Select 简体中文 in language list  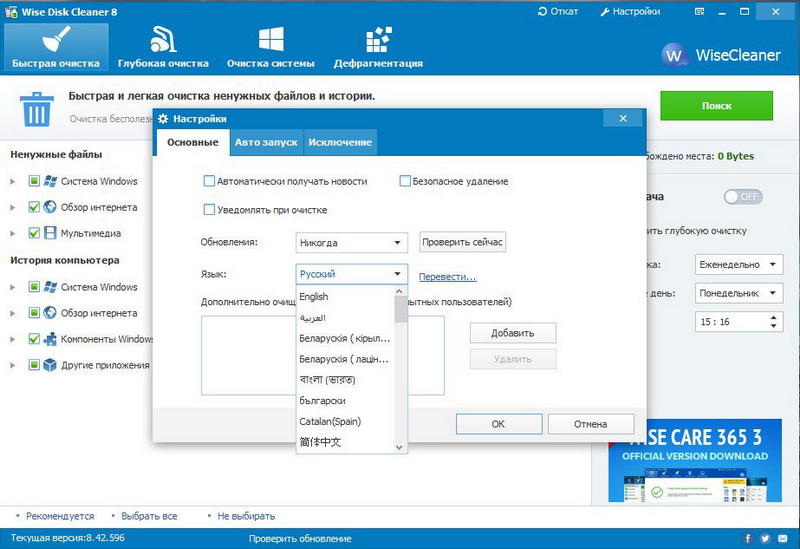(x=345, y=442)
